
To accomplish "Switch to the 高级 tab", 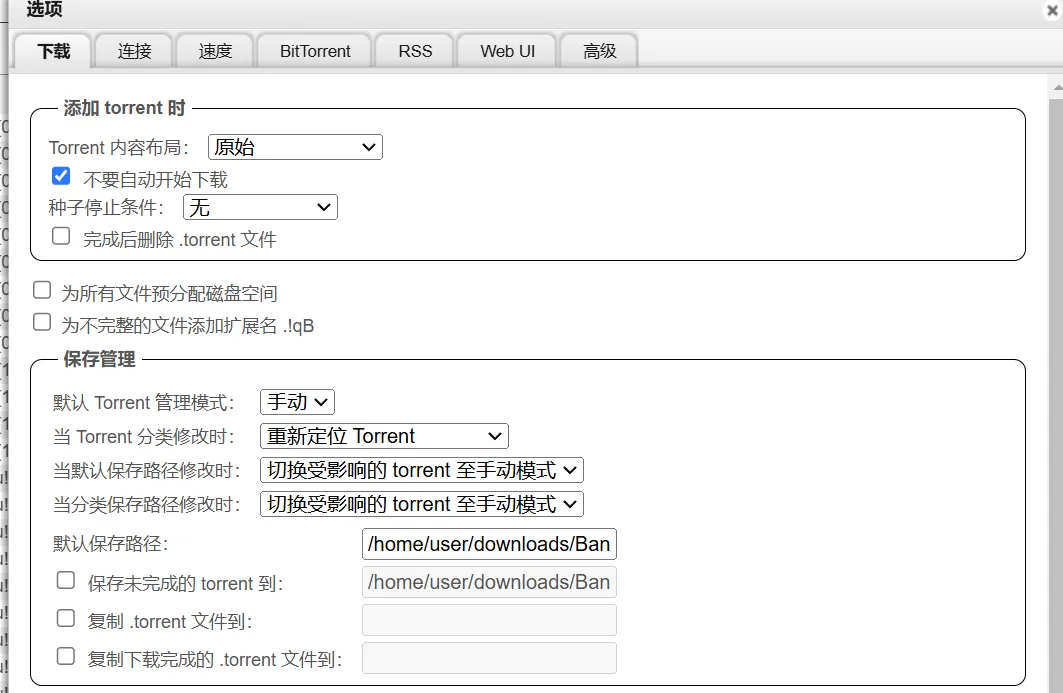I will [x=599, y=52].
